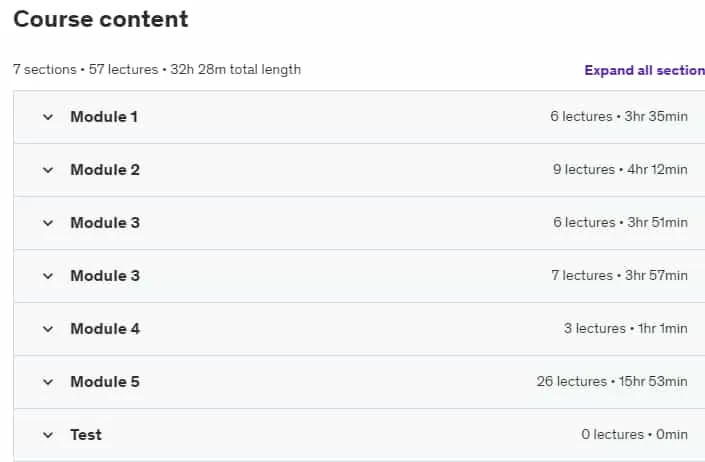Image resolution: width=705 pixels, height=462 pixels.
Task: Select the Module 4 section heading
Action: [105, 329]
